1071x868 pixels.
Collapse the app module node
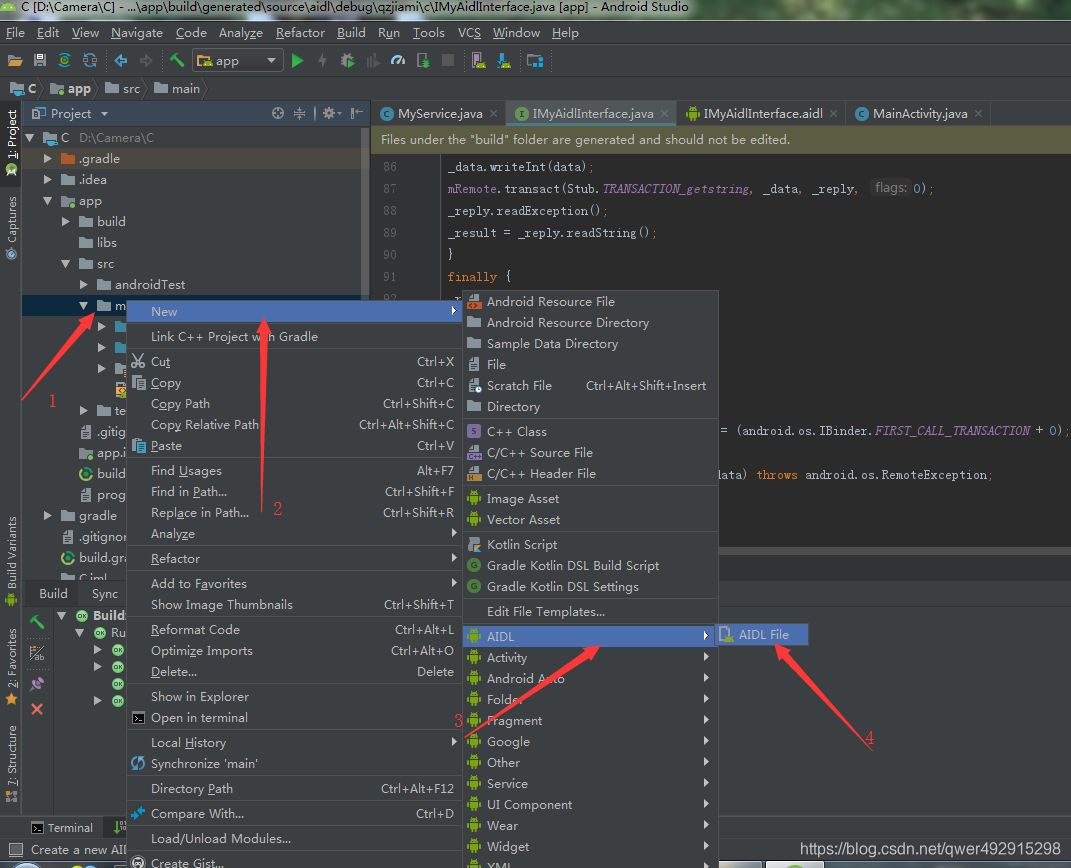click(47, 201)
